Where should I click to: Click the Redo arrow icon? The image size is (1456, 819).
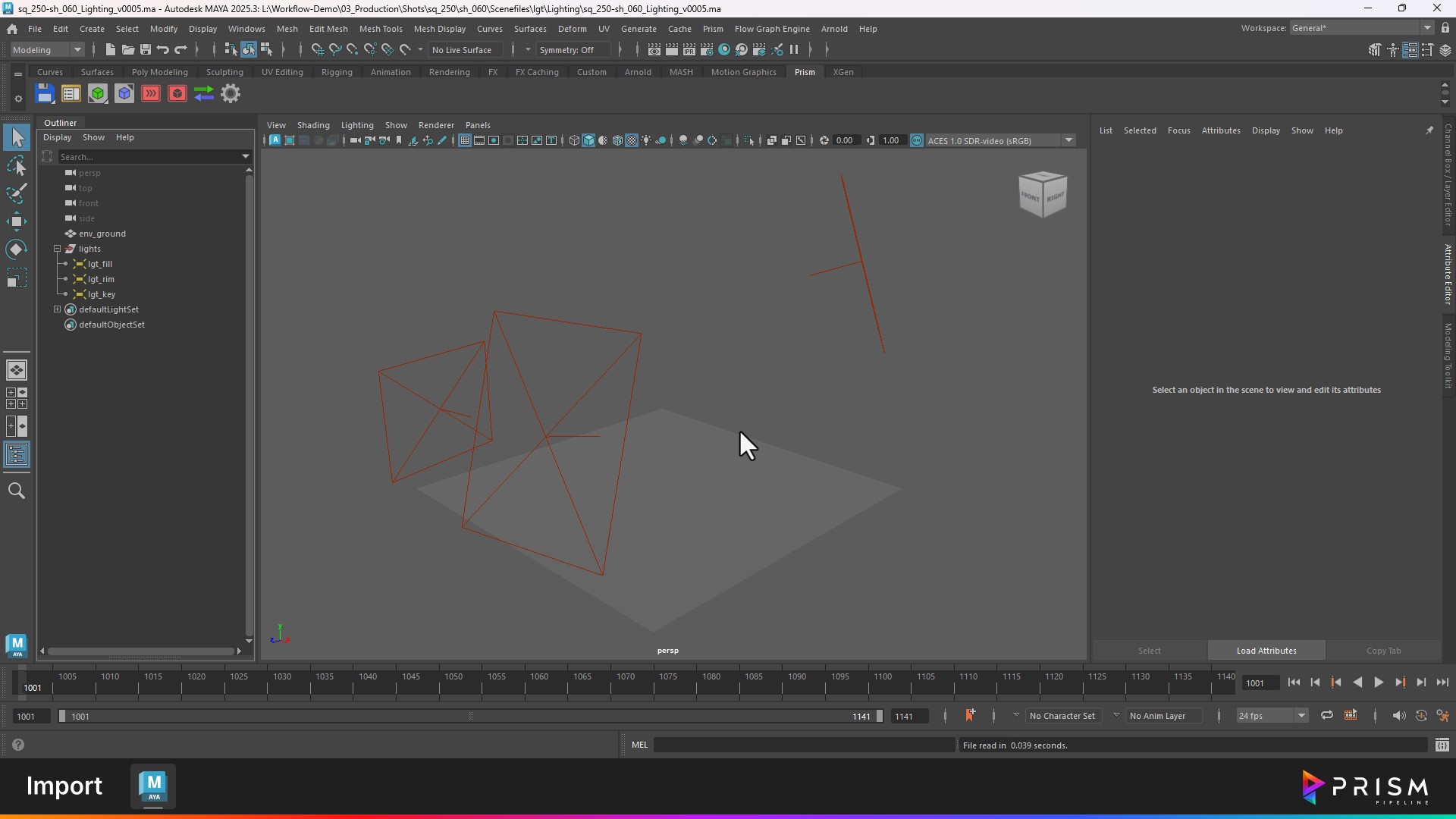pos(180,50)
